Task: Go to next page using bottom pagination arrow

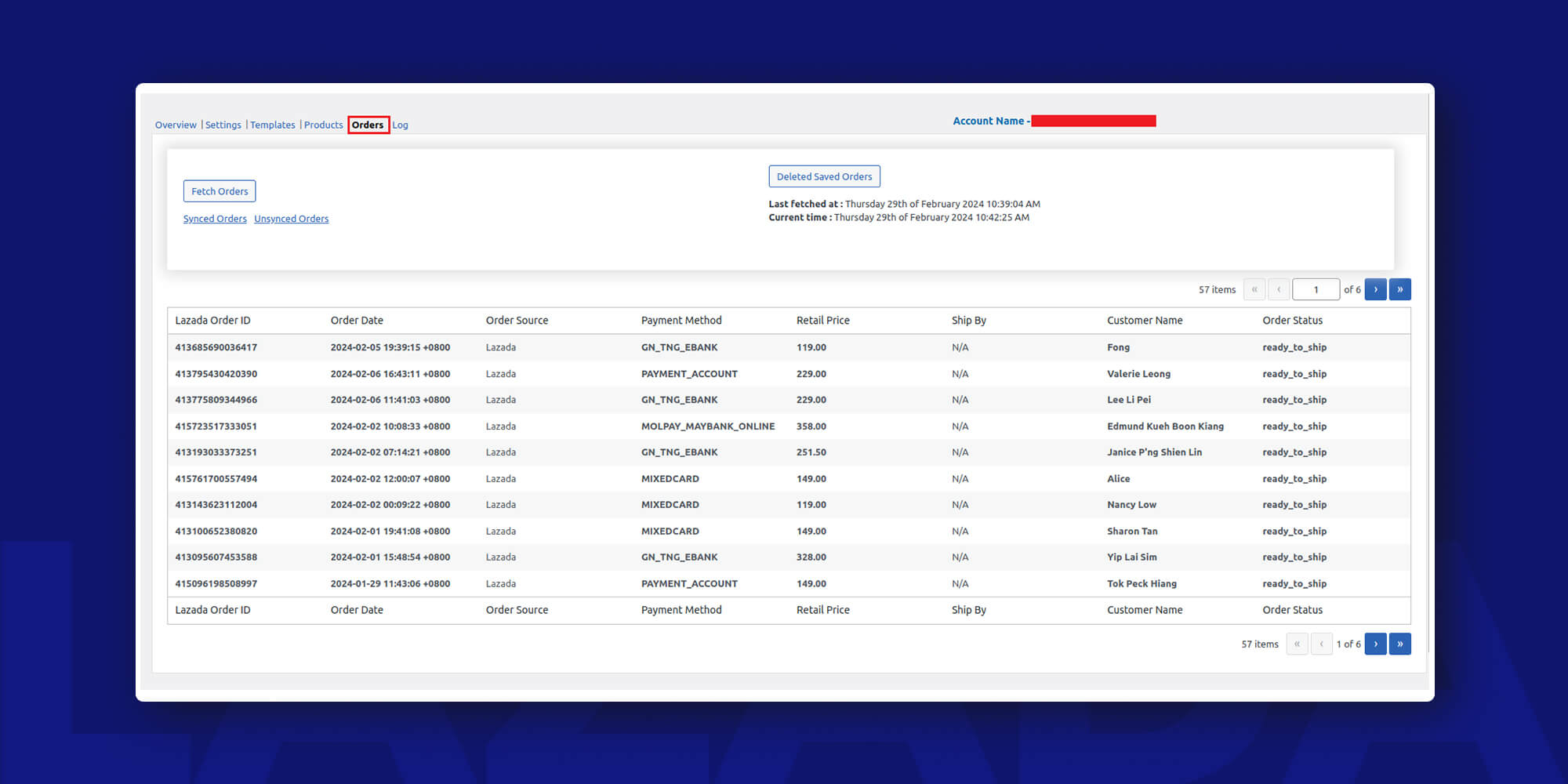Action: tap(1375, 644)
